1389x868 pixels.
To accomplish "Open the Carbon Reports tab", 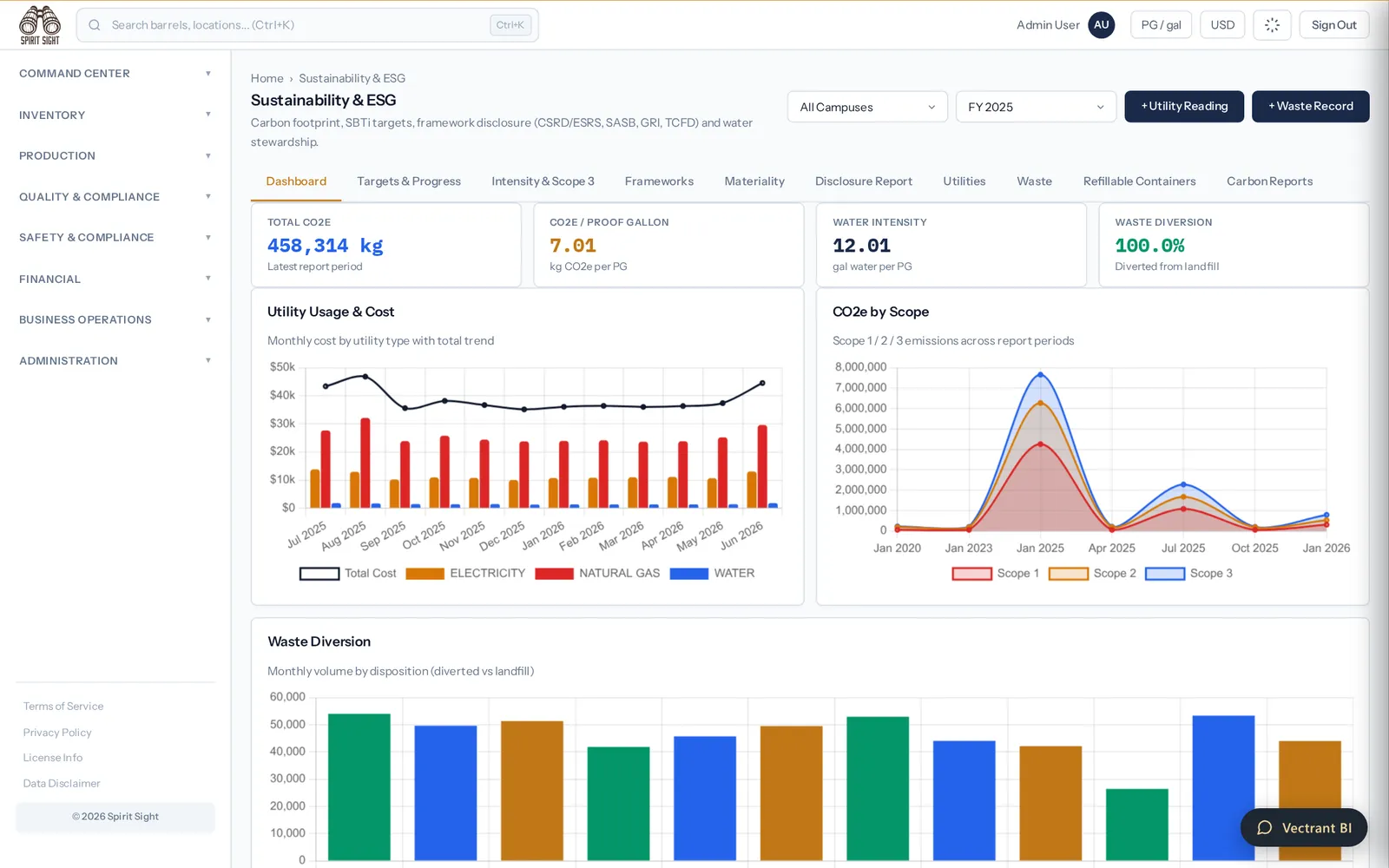I will pyautogui.click(x=1269, y=181).
